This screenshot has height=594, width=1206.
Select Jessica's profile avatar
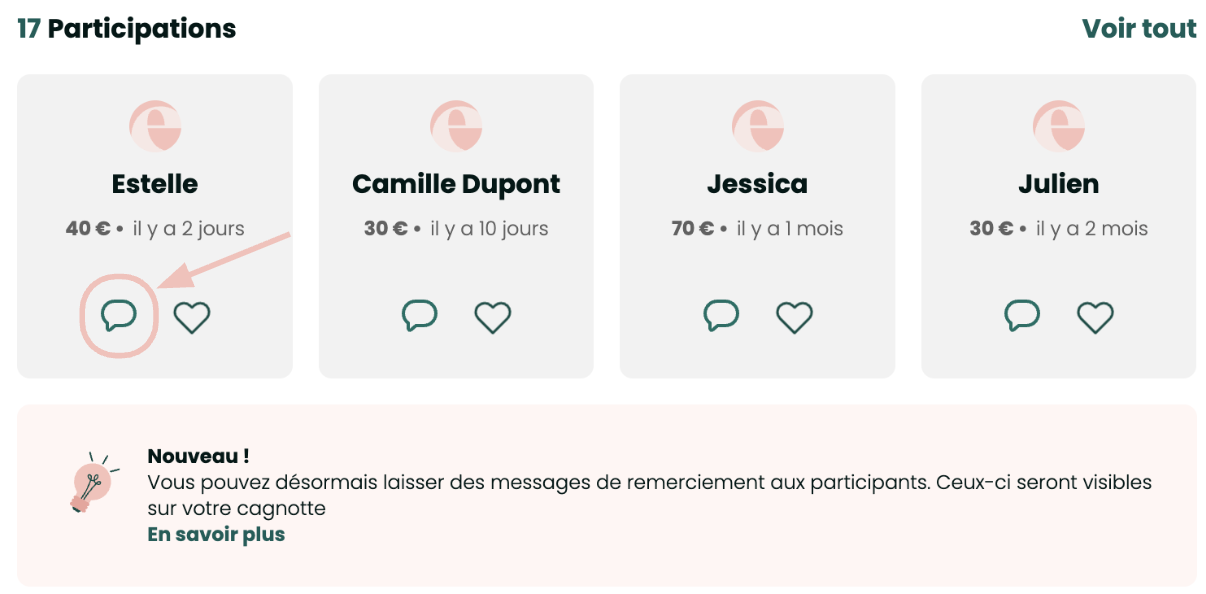click(757, 127)
